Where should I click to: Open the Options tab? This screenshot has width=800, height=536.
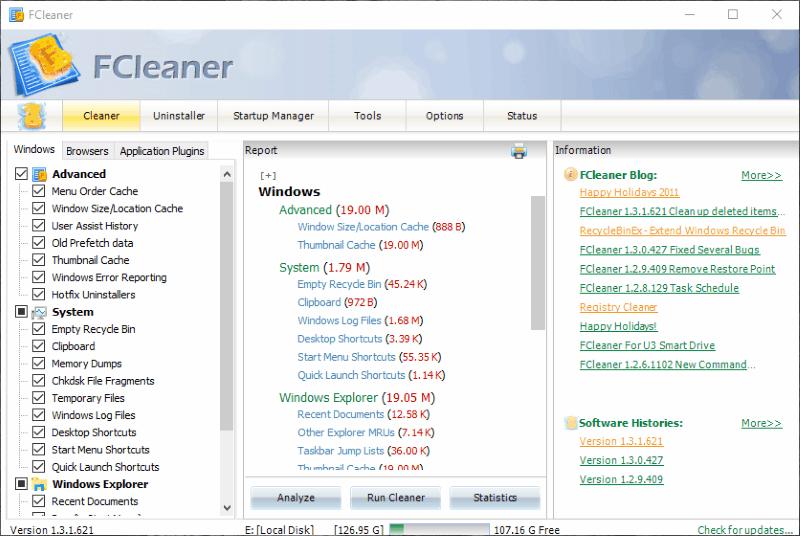coord(444,116)
